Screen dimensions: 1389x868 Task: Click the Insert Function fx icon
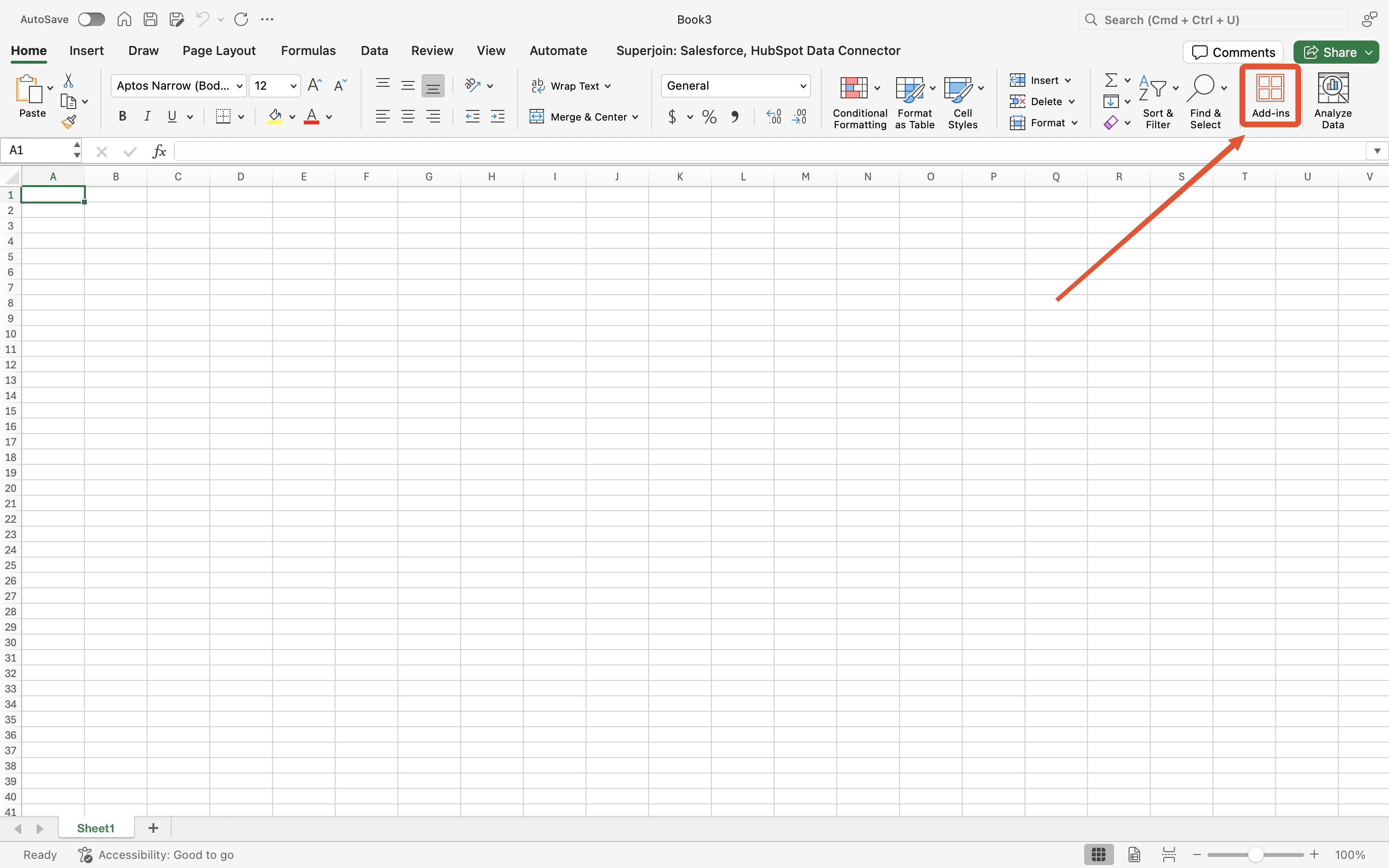(159, 151)
